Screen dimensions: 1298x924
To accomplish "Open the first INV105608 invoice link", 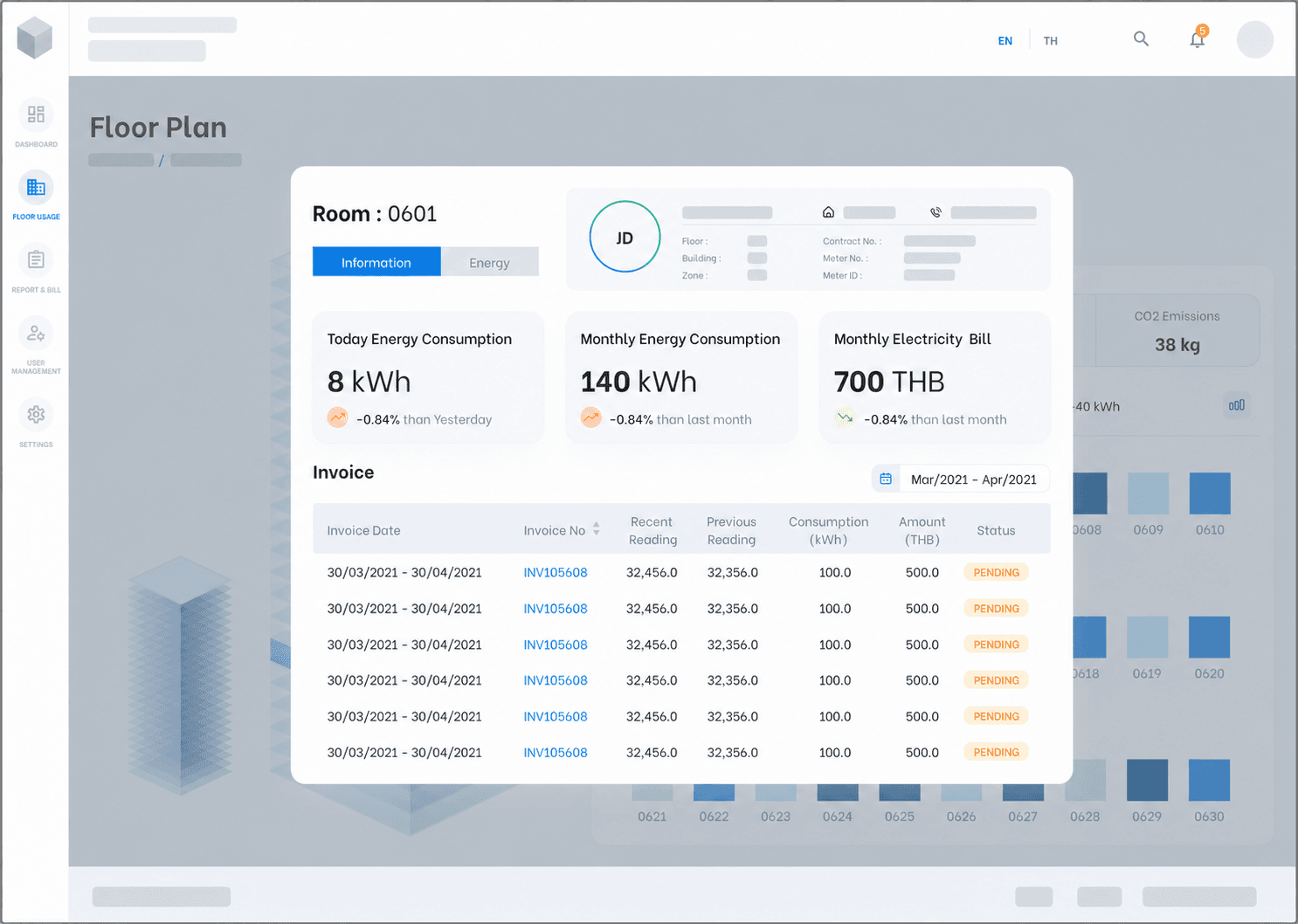I will [x=556, y=573].
